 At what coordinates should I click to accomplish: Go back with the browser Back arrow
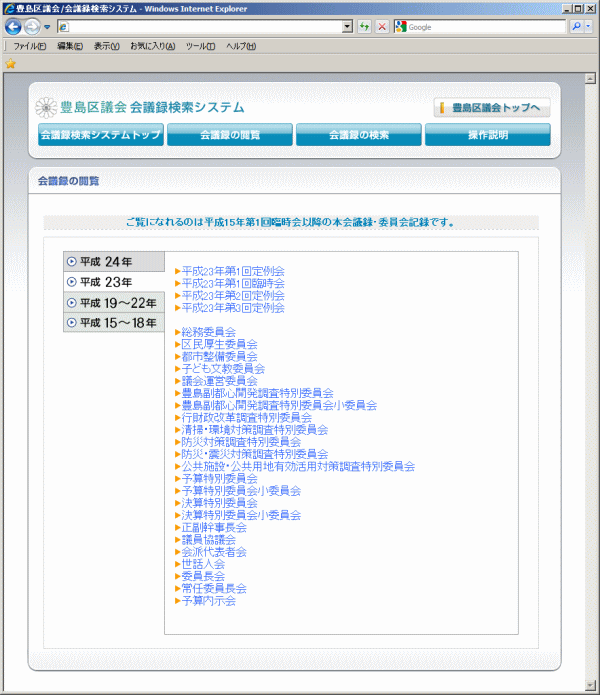(13, 27)
